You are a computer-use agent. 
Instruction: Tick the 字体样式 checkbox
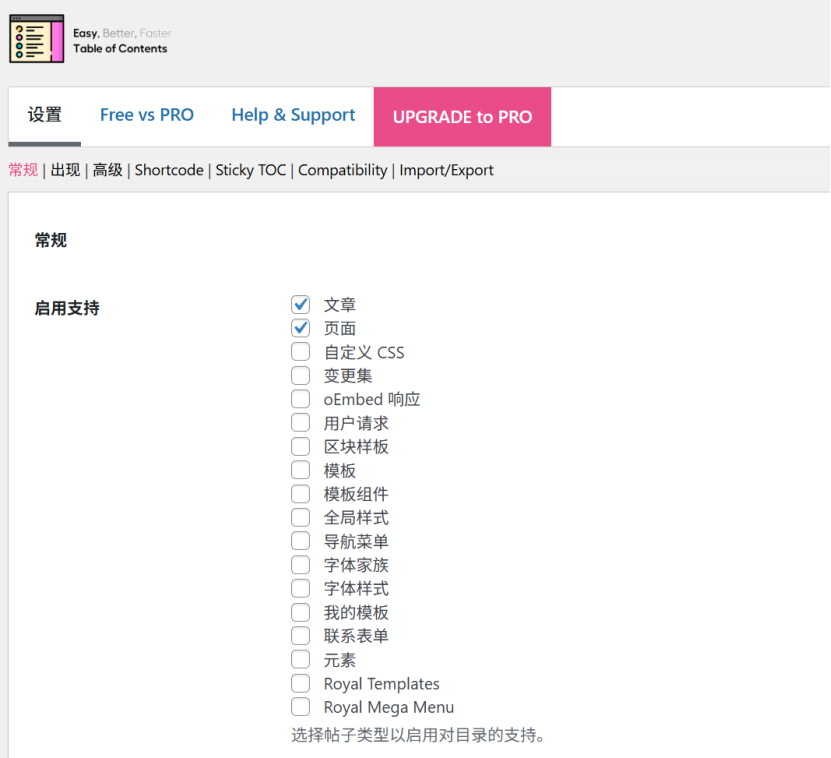300,588
